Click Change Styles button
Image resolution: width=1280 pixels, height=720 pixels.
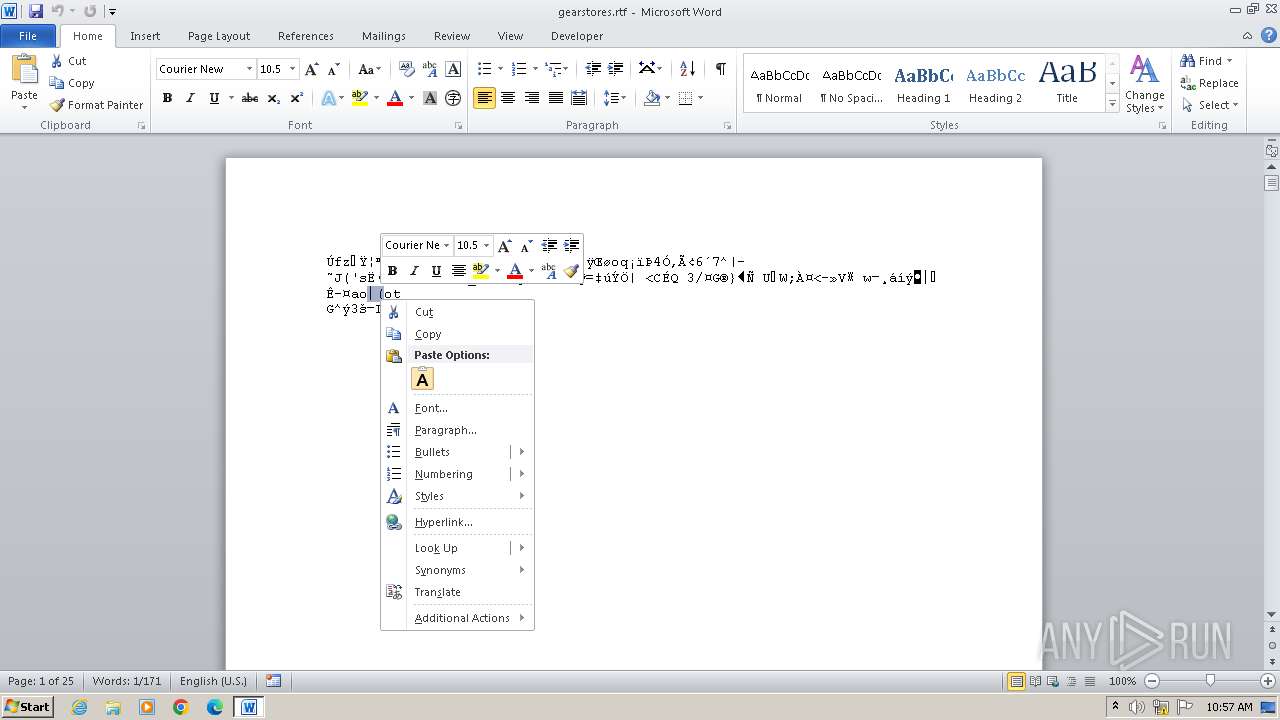pyautogui.click(x=1144, y=84)
